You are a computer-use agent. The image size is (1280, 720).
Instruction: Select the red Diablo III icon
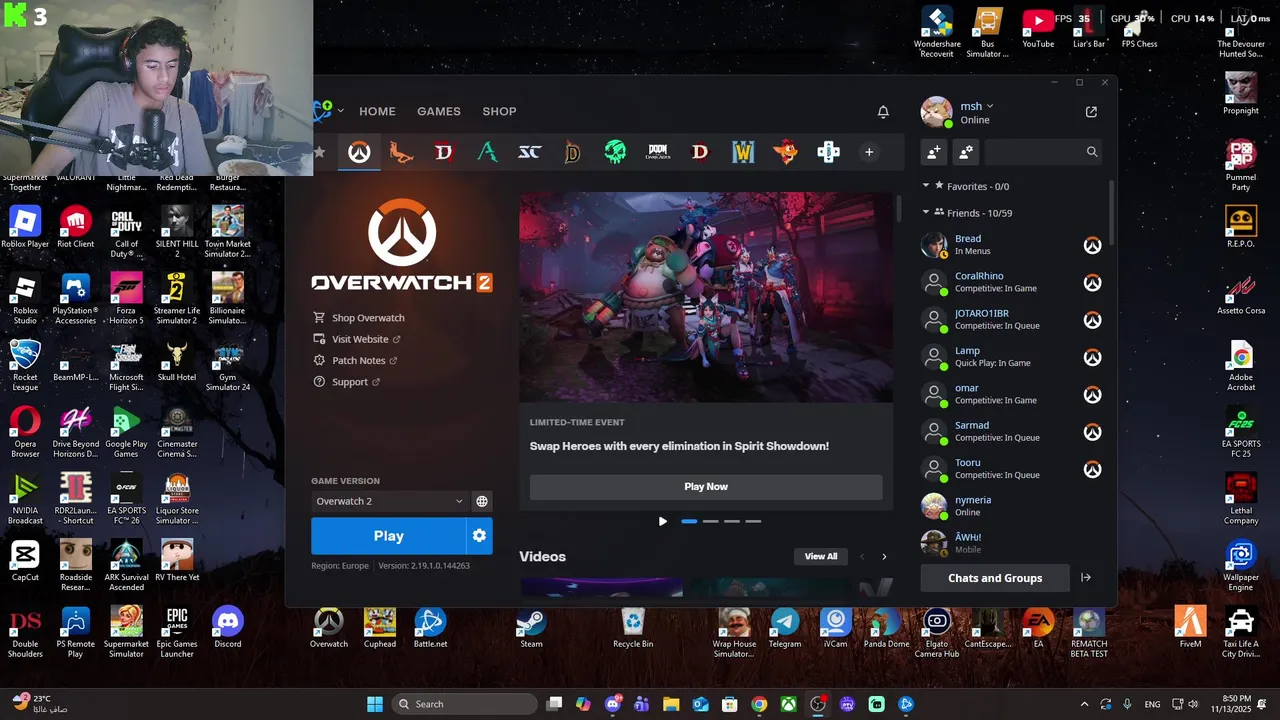700,152
